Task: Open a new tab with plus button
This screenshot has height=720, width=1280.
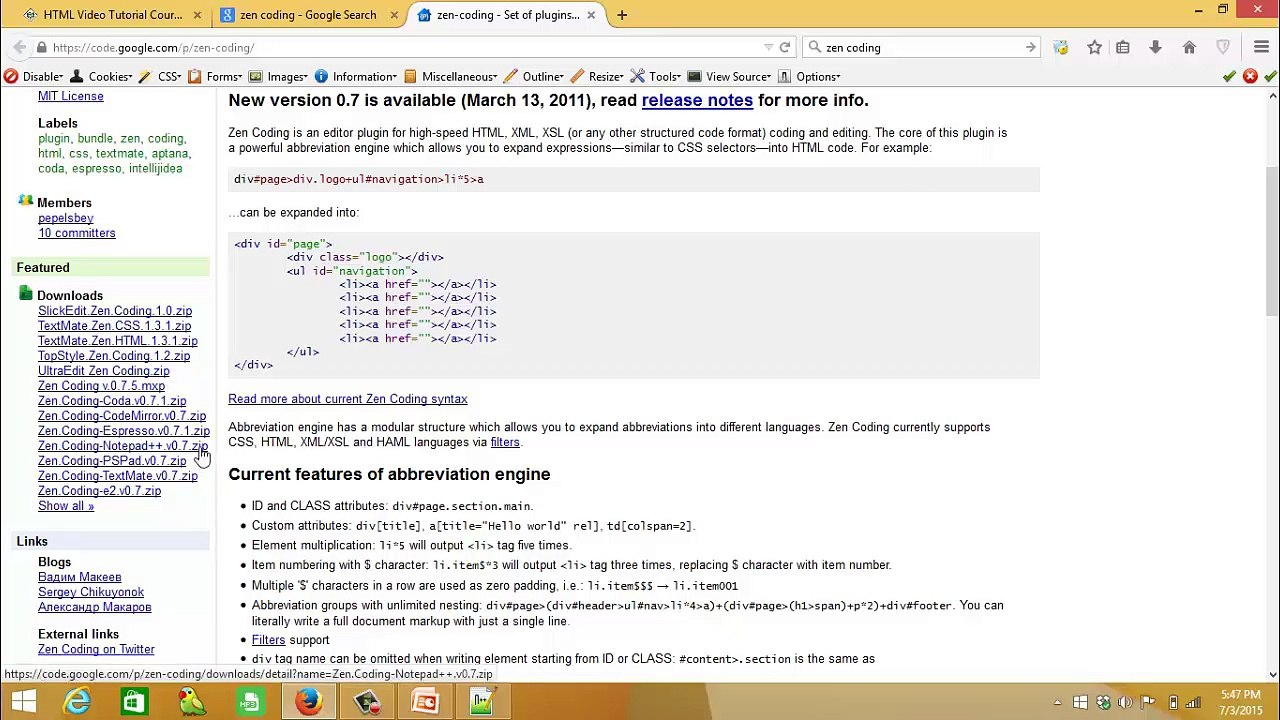Action: pyautogui.click(x=622, y=15)
